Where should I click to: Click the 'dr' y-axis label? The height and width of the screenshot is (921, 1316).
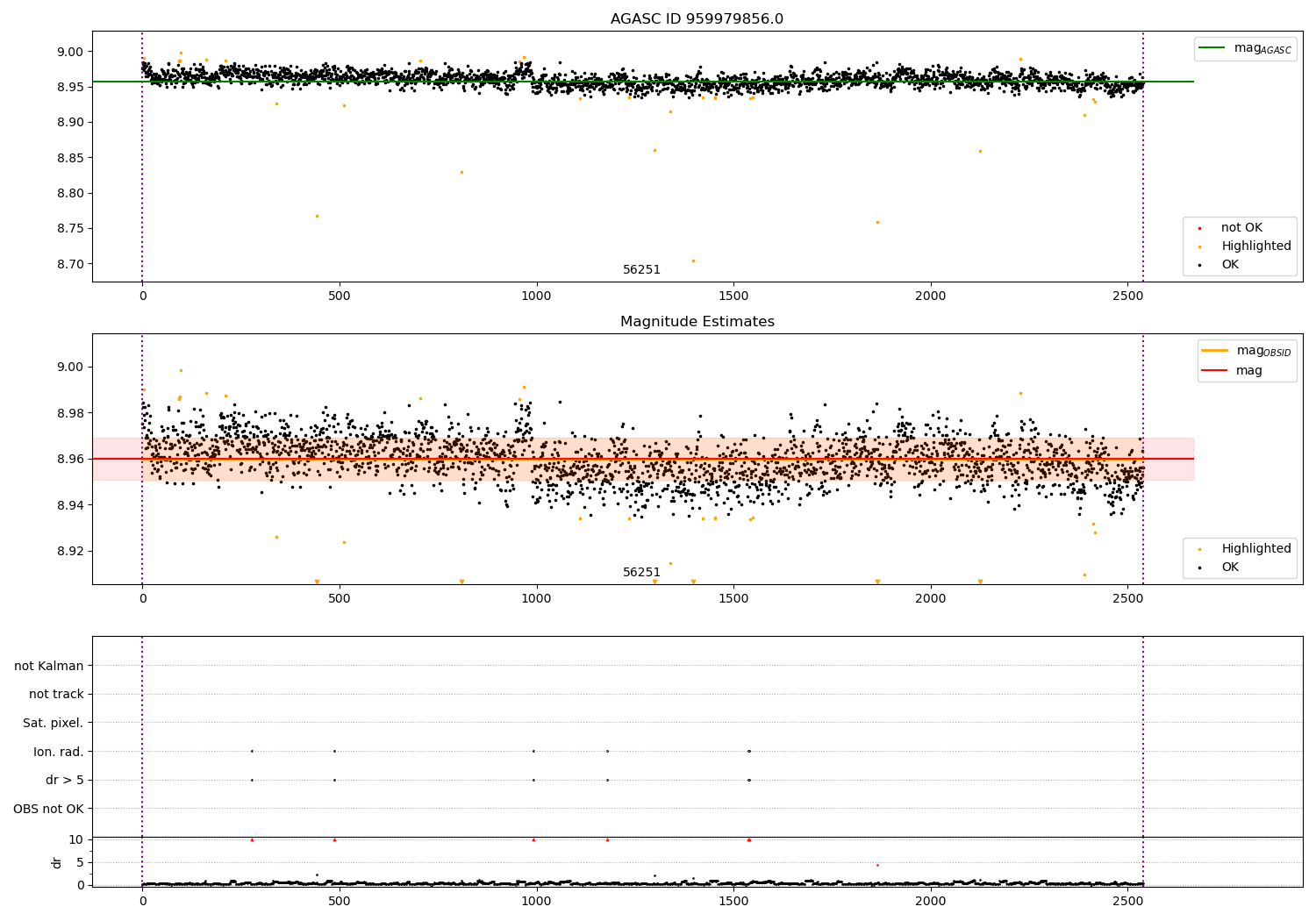pos(57,862)
